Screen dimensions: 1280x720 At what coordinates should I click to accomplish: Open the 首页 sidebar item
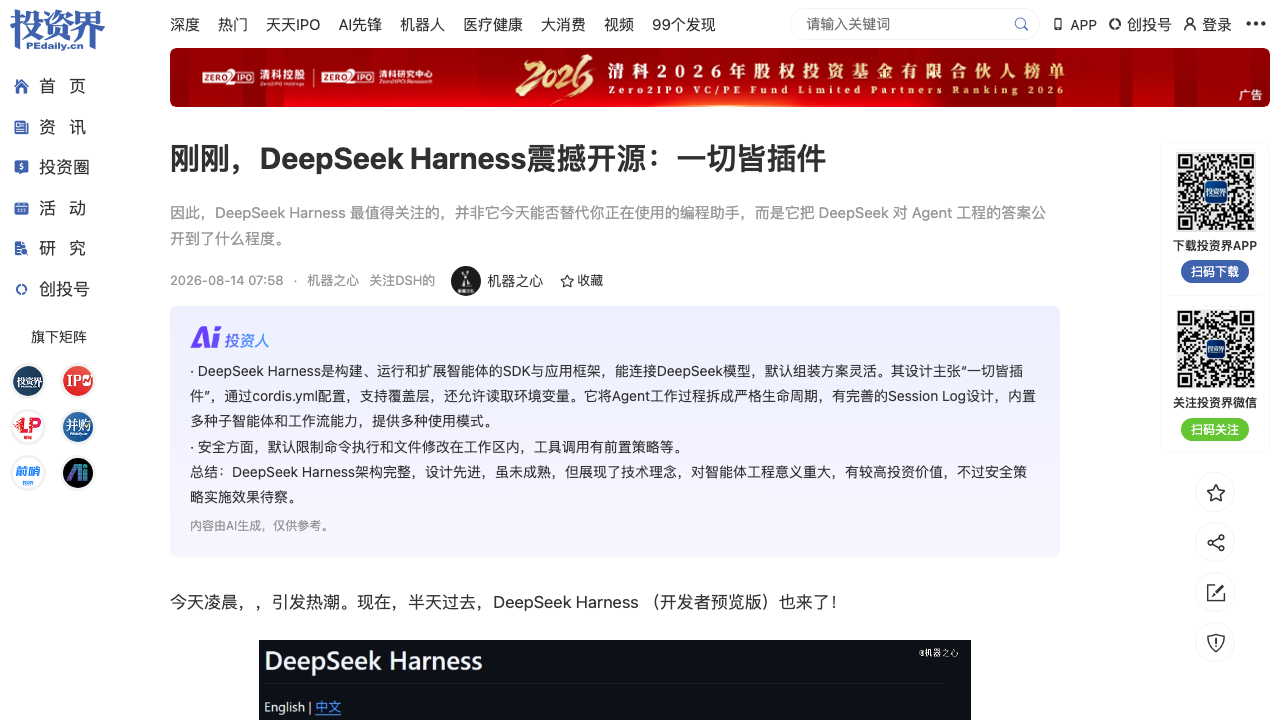[50, 87]
